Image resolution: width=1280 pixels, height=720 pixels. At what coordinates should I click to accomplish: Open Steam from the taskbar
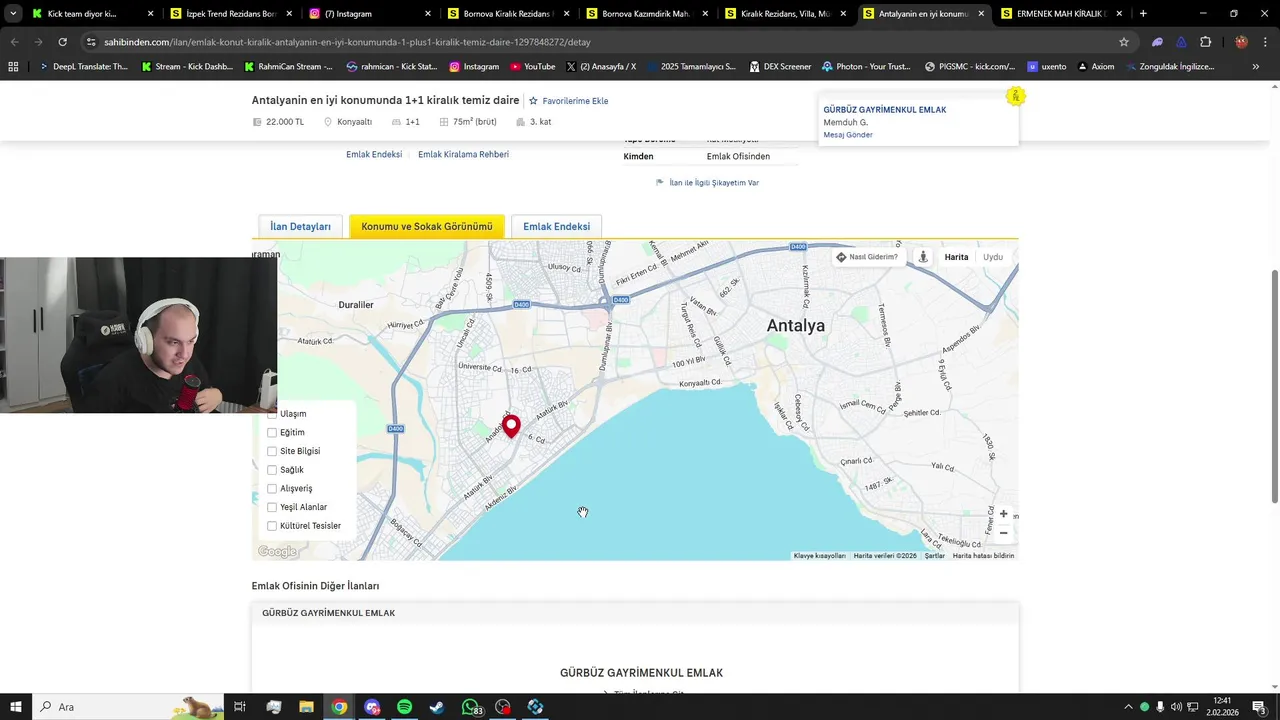tap(437, 707)
